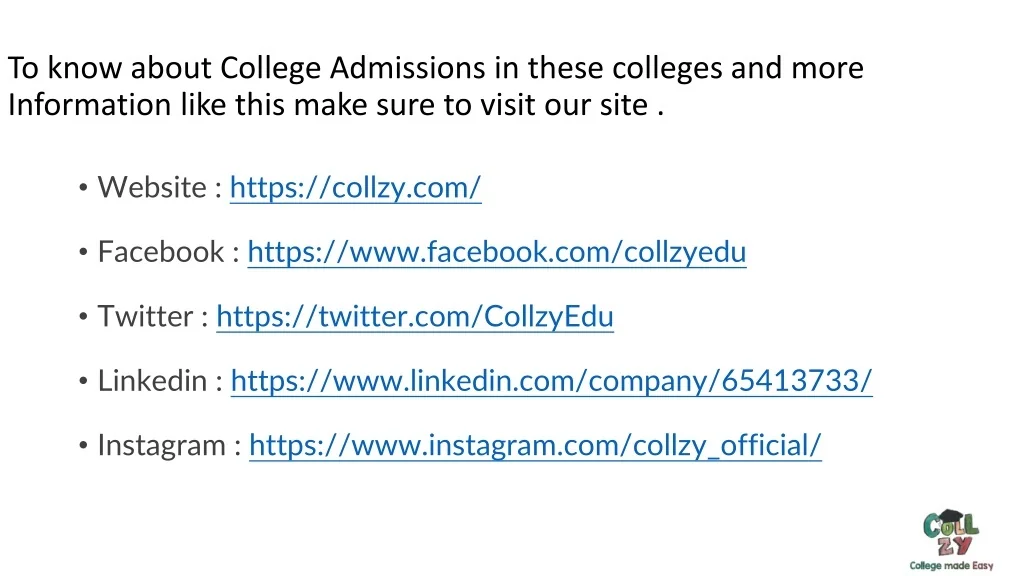Image resolution: width=1024 pixels, height=576 pixels.
Task: Open the LinkedIn company/65413733 link
Action: point(551,381)
